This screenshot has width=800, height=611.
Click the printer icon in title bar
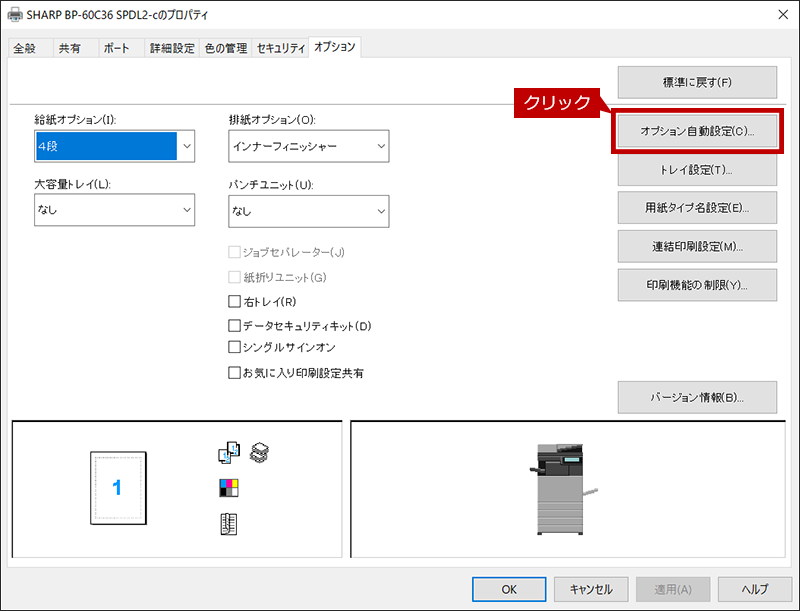tap(14, 15)
